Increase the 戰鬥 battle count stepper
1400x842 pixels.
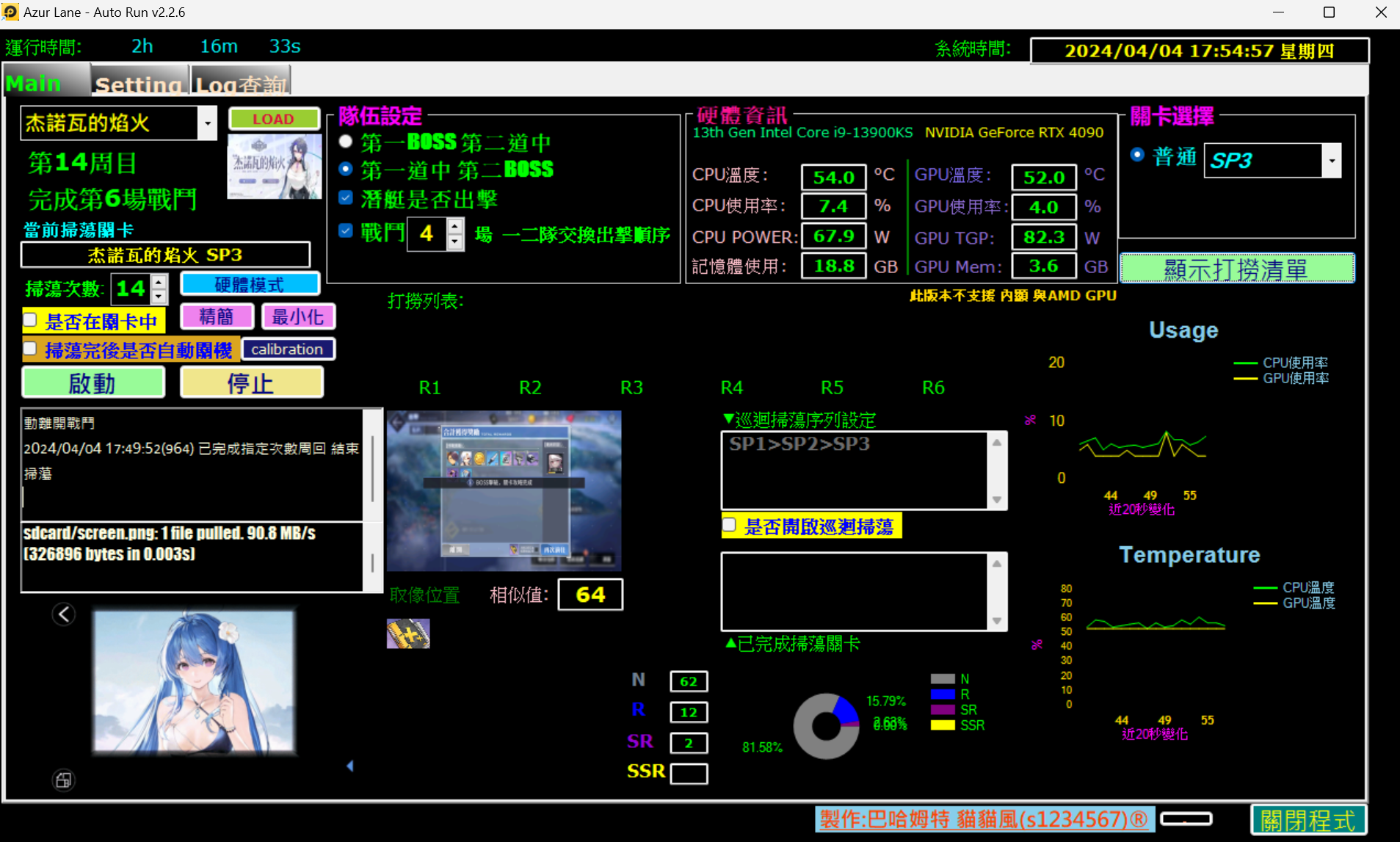[x=455, y=227]
